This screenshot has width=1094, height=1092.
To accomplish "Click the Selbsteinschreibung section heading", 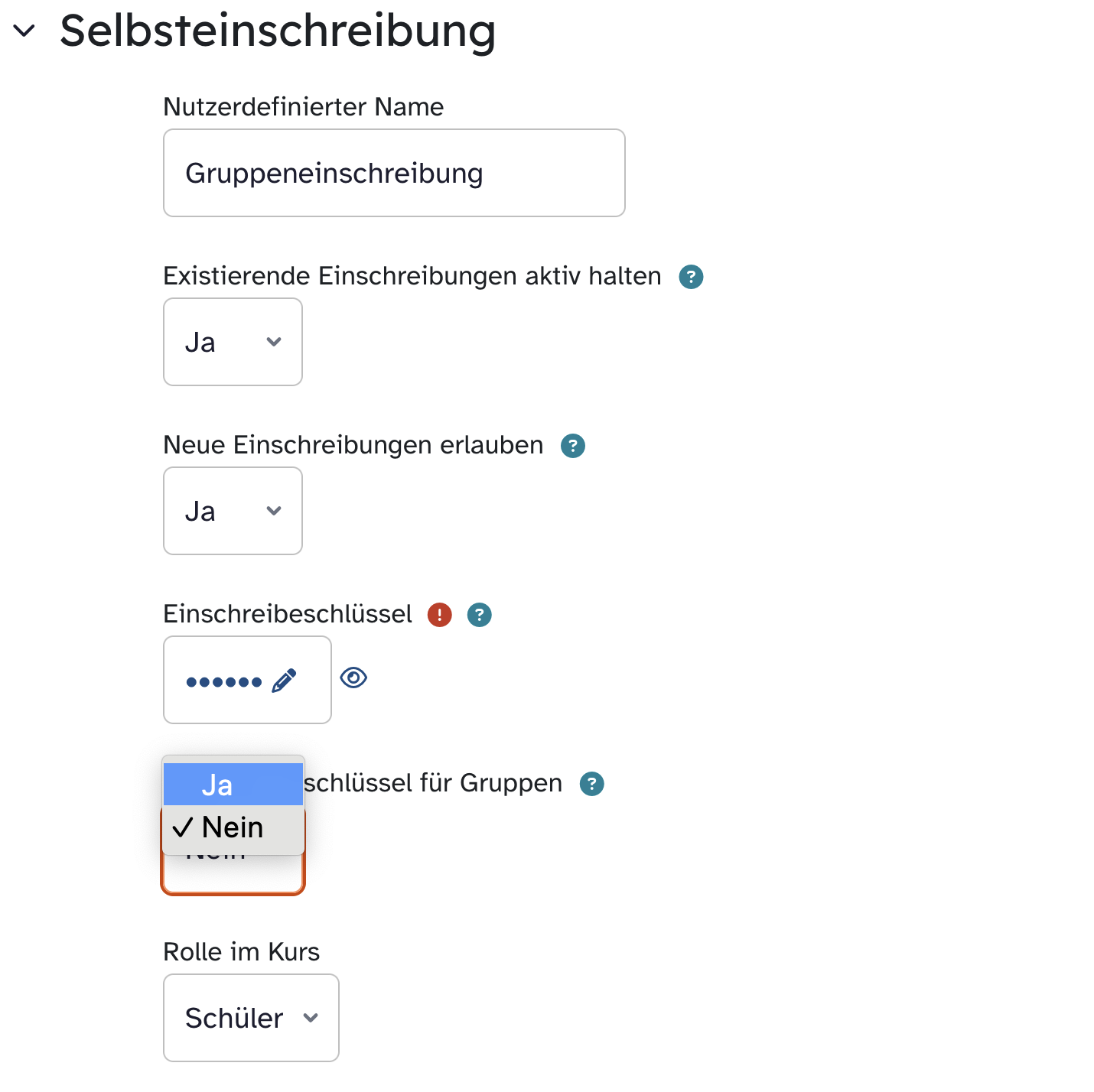I will point(277,31).
